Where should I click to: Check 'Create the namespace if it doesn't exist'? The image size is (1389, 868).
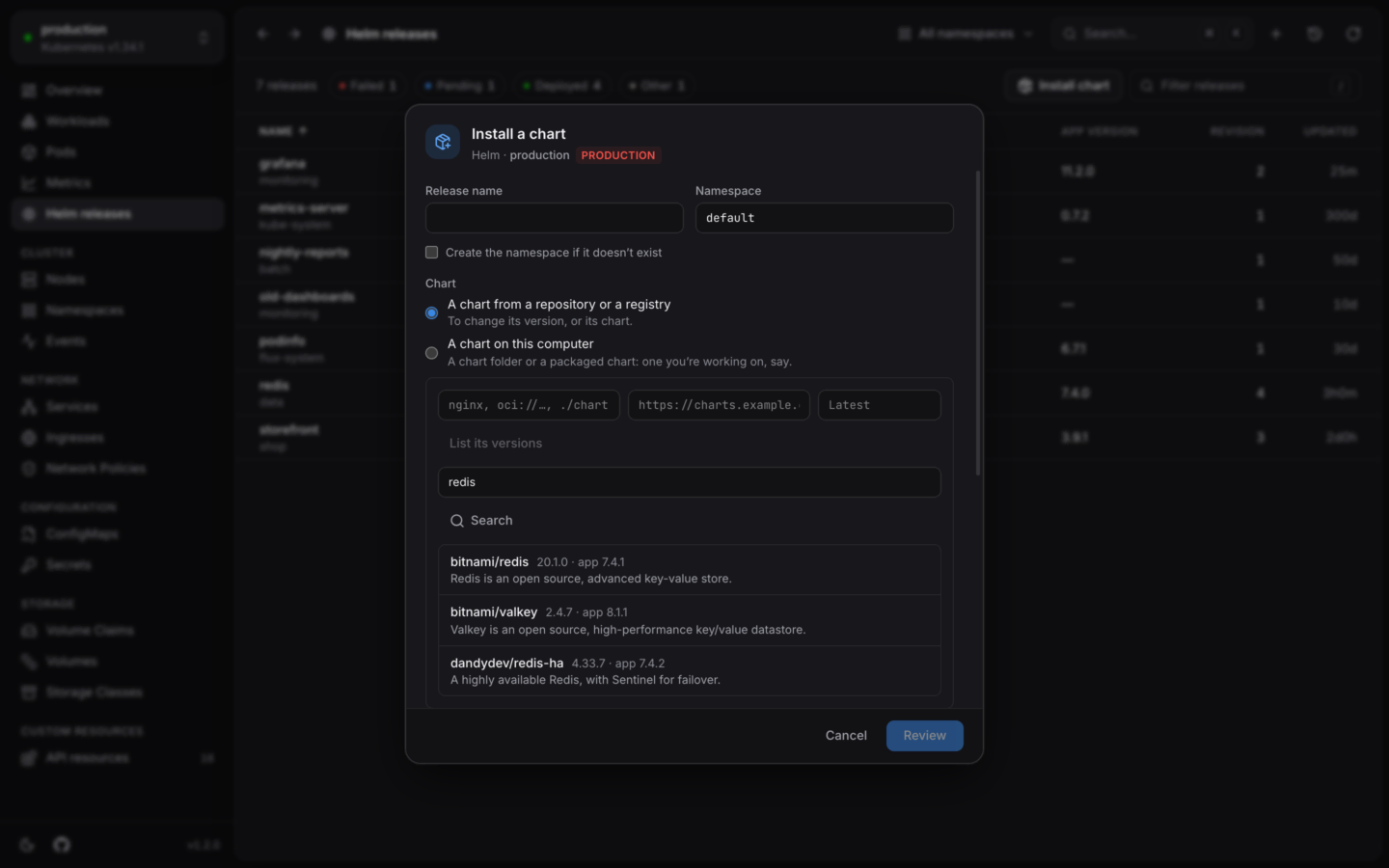pos(432,253)
